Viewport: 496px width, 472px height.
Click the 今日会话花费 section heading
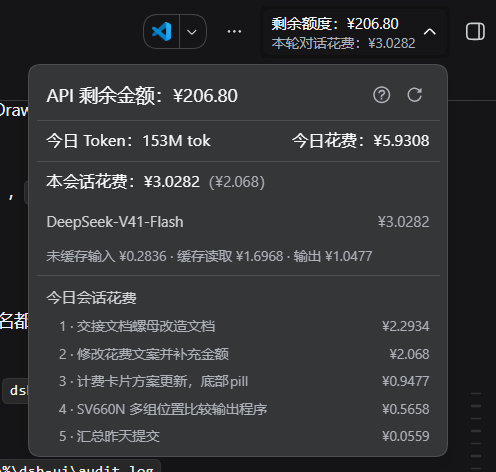(x=91, y=298)
